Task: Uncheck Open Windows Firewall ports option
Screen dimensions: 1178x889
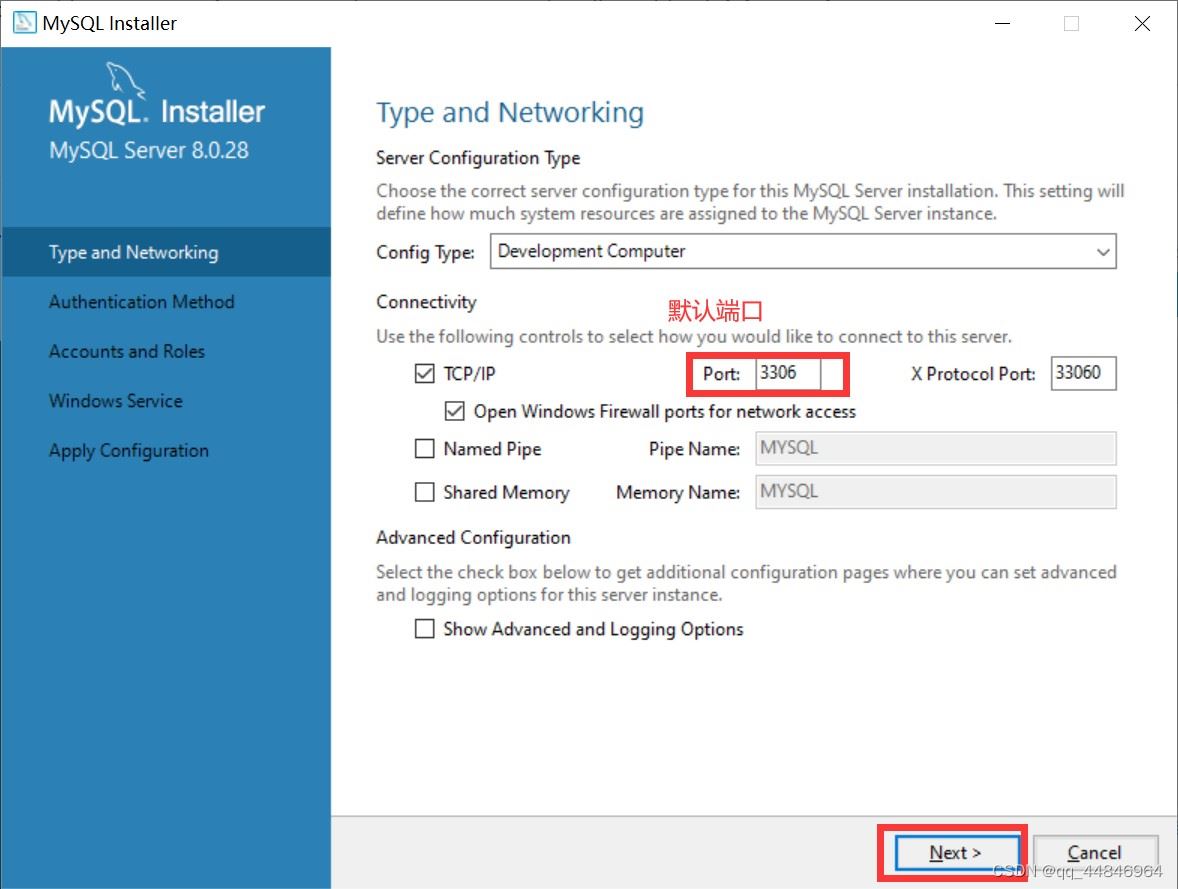Action: [455, 411]
